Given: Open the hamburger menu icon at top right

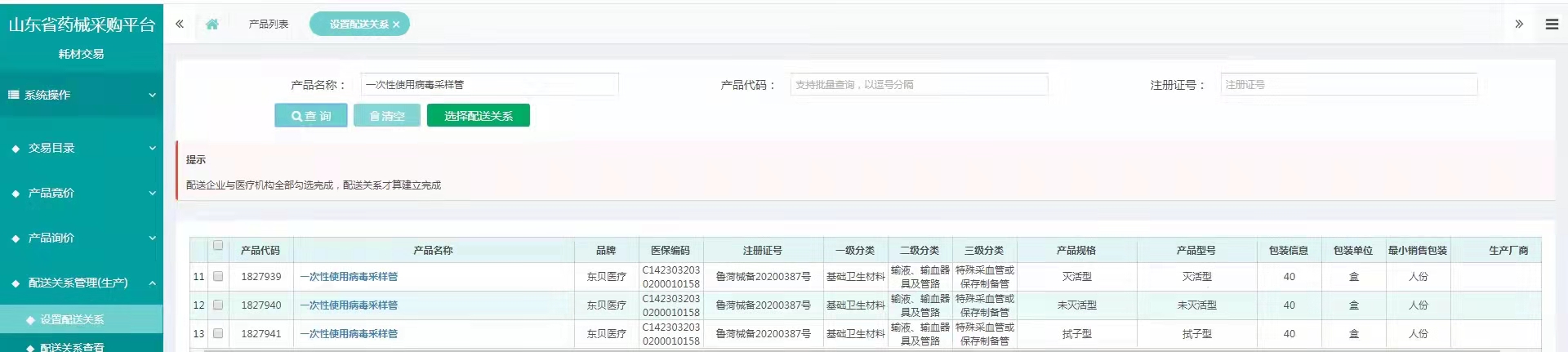Looking at the screenshot, I should (1552, 25).
